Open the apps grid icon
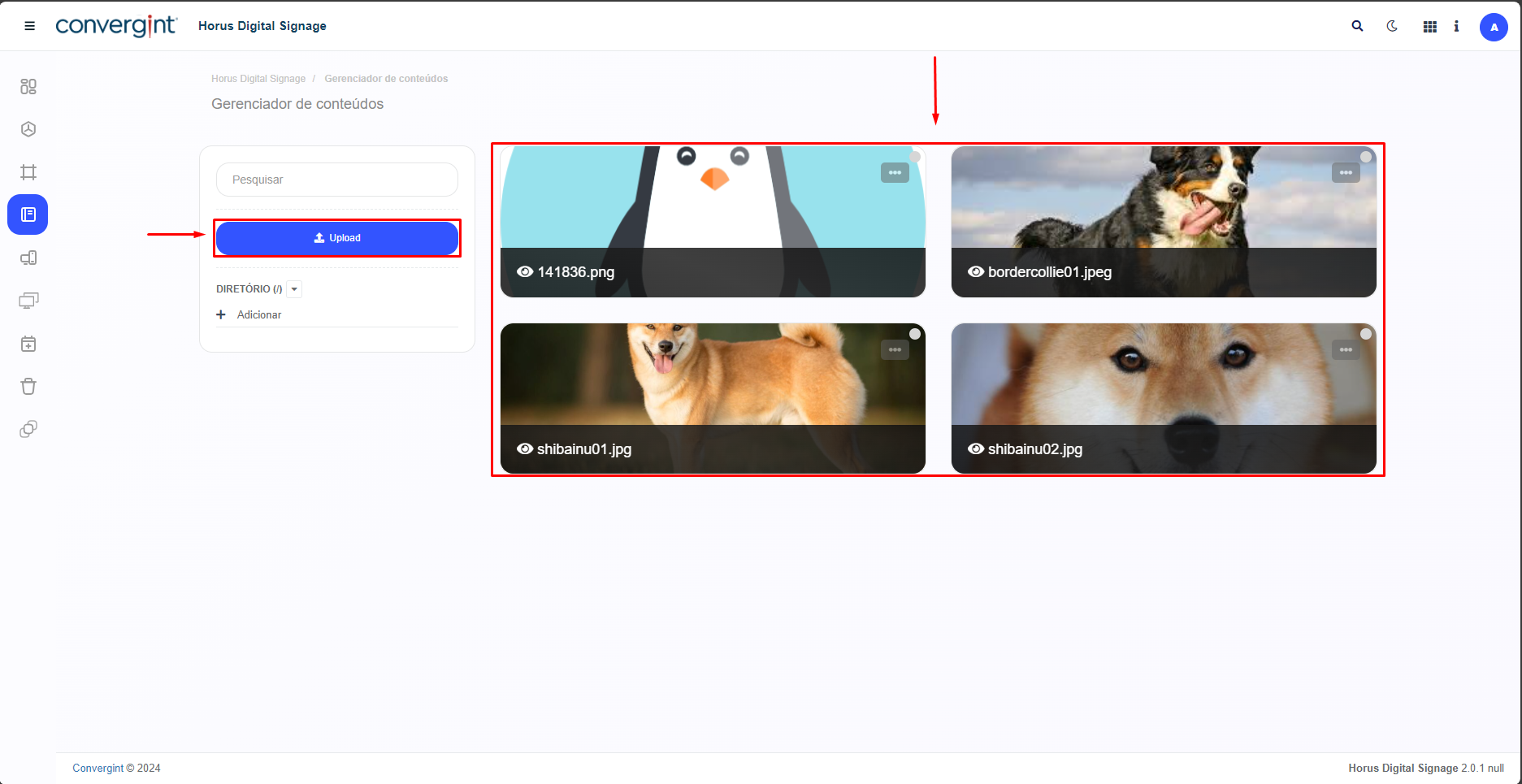The image size is (1522, 784). (x=1430, y=27)
